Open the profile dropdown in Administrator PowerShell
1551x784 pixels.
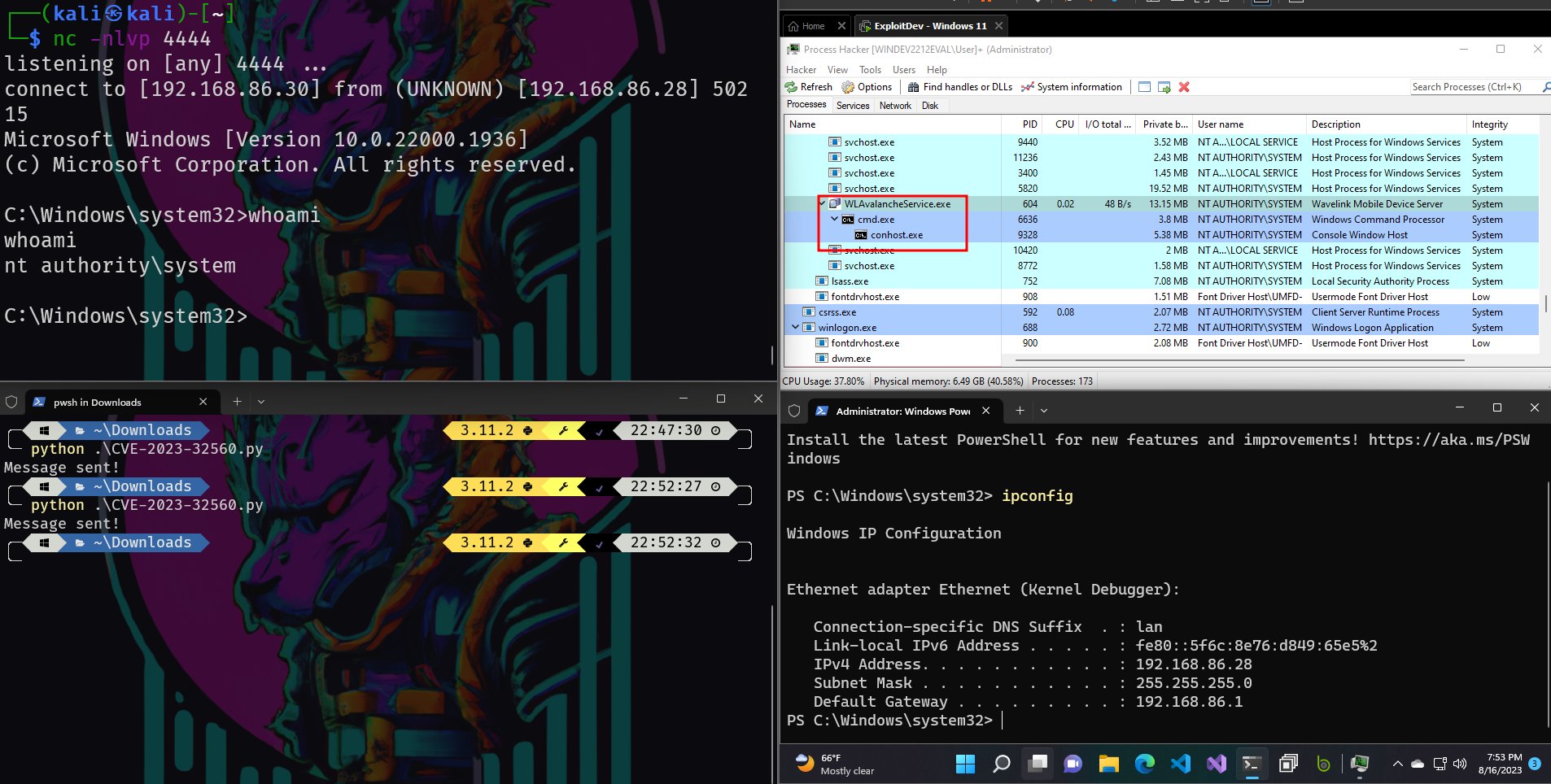(1044, 411)
